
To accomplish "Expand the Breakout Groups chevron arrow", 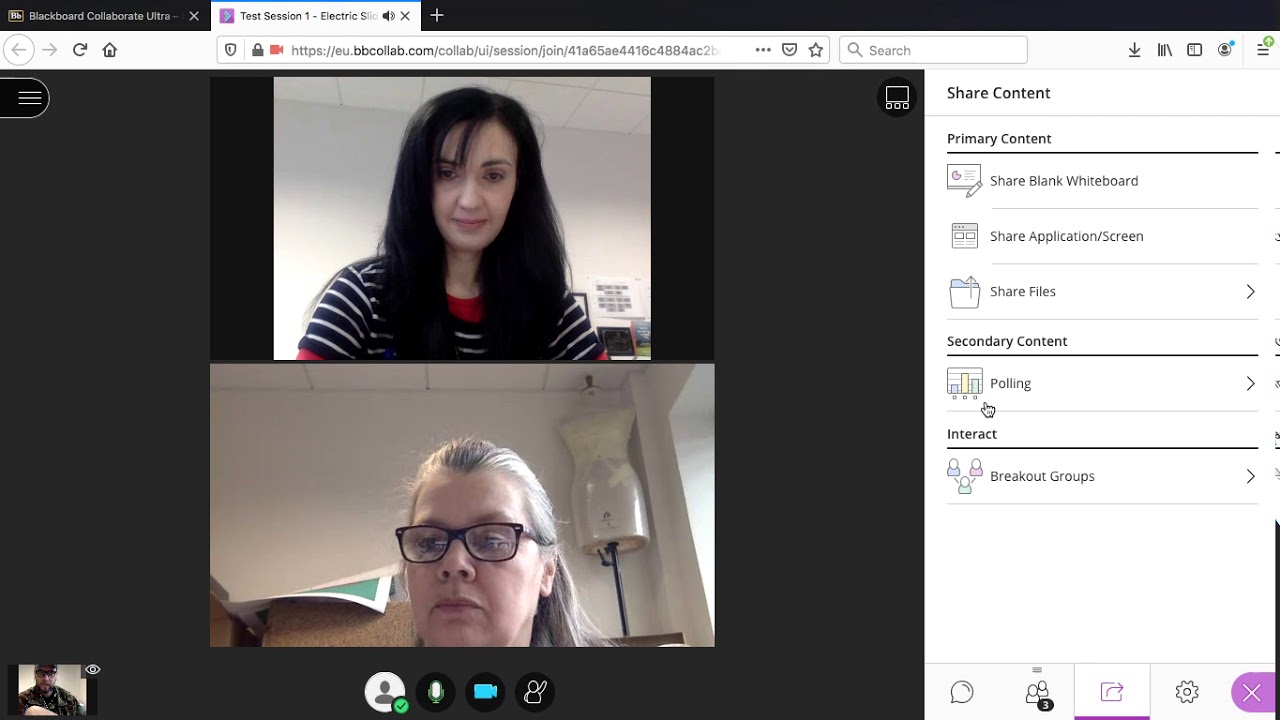I will (x=1250, y=476).
